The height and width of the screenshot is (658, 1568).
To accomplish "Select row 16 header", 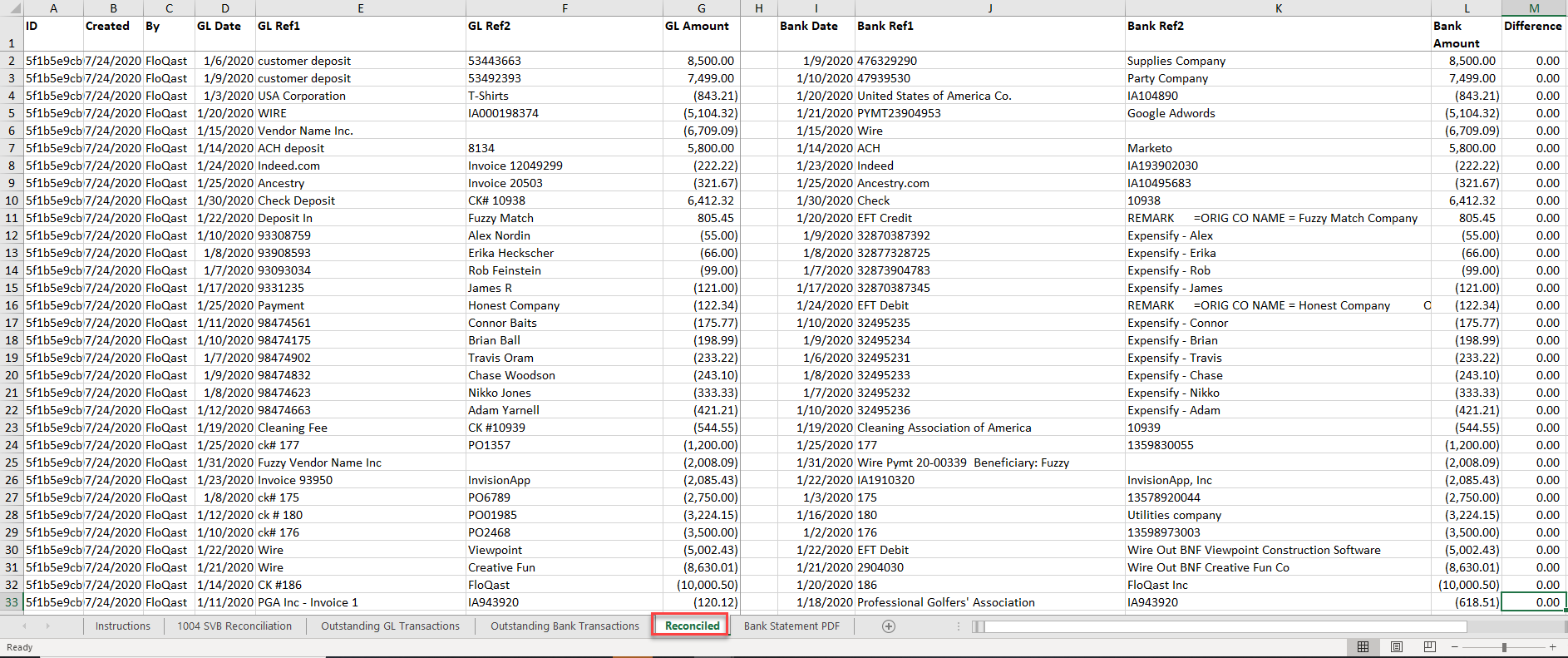I will (x=12, y=305).
